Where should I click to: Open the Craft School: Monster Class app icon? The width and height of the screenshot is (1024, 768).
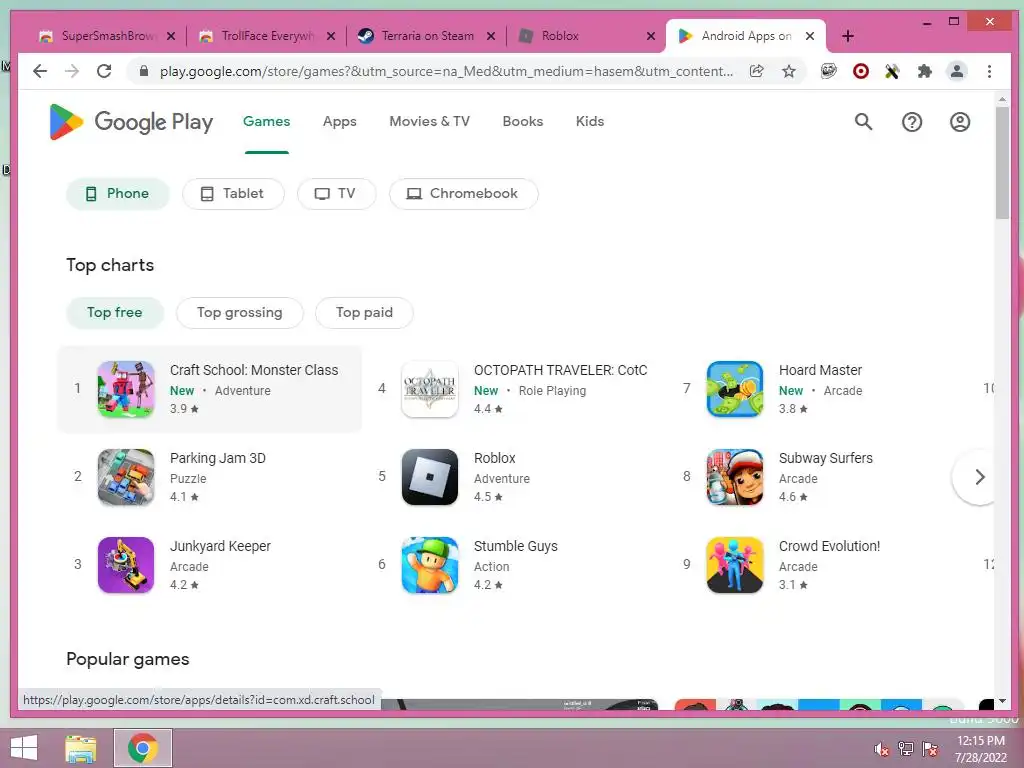126,389
